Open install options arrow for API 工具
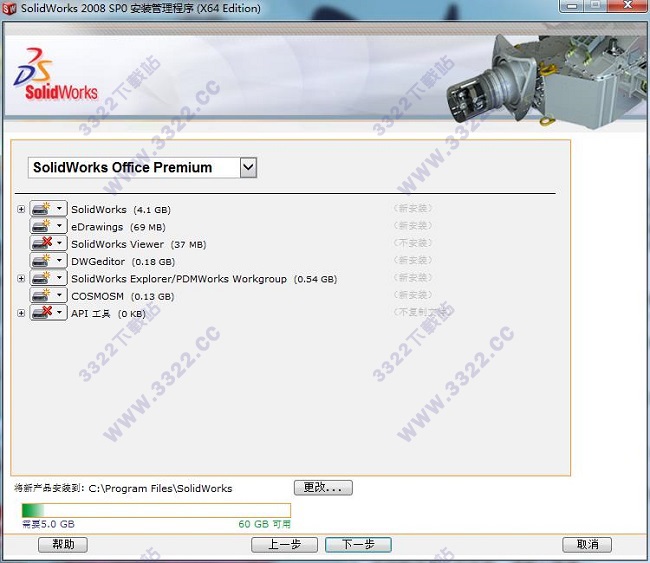Viewport: 650px width, 563px height. tap(60, 313)
